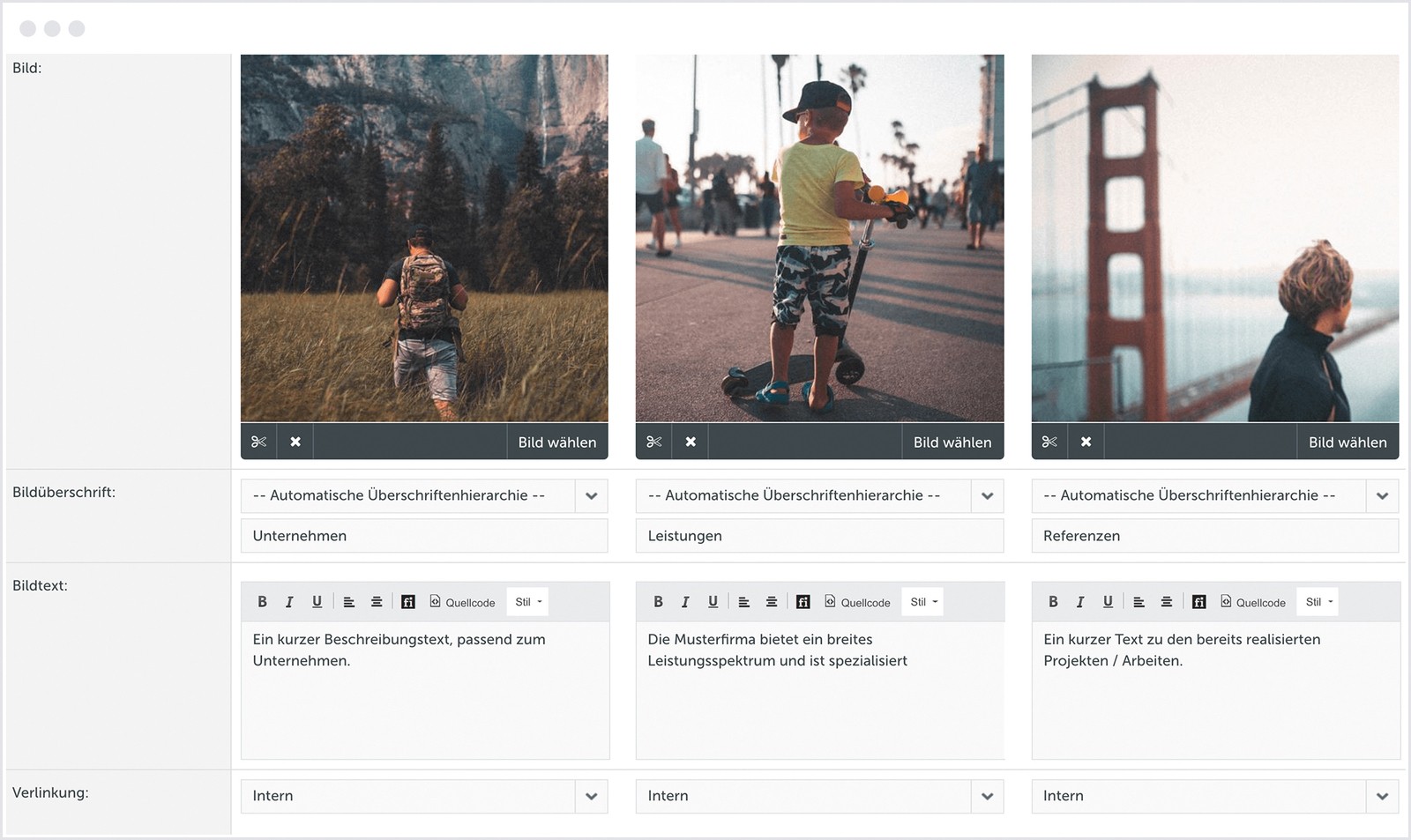Click the crop scissors icon under hiker image
1411x840 pixels.
(x=258, y=442)
